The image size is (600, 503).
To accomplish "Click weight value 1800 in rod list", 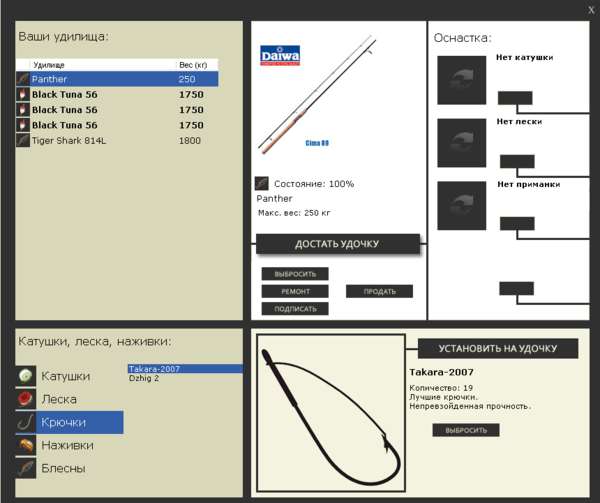I will (x=190, y=141).
